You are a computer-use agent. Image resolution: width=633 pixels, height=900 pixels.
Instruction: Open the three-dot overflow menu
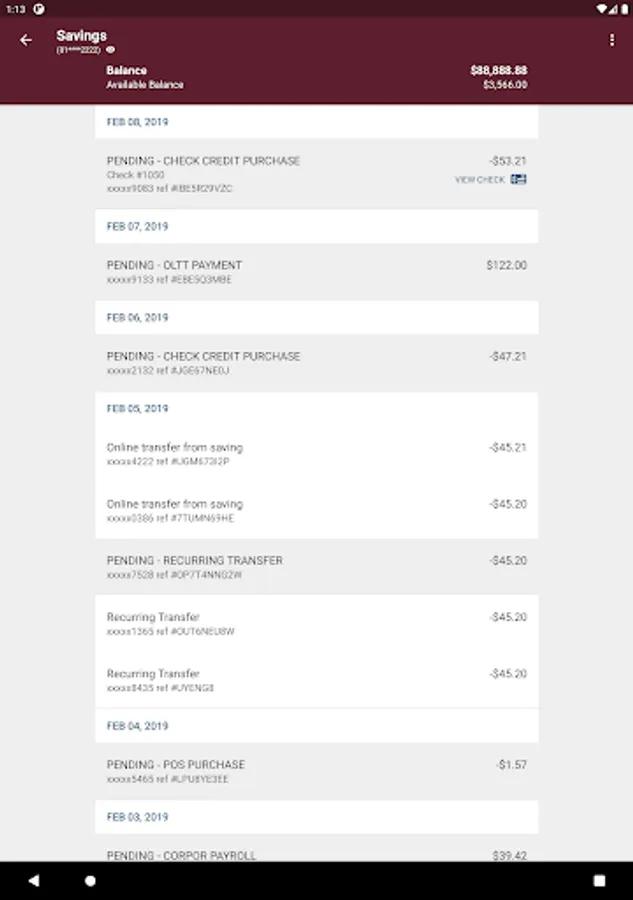[611, 40]
